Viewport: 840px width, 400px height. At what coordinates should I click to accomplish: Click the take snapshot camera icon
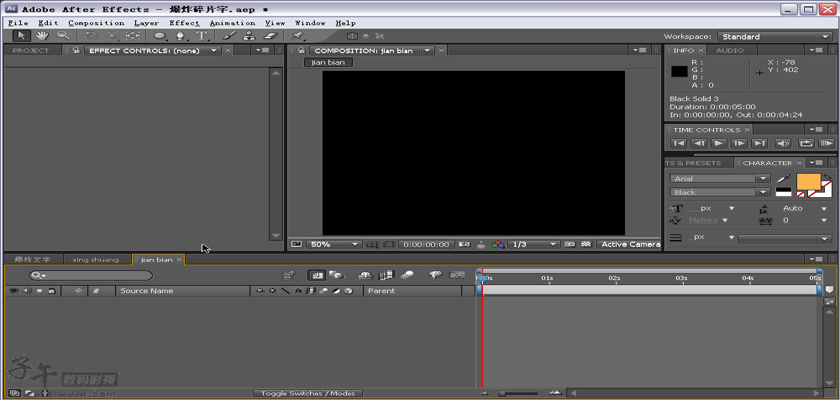click(464, 244)
